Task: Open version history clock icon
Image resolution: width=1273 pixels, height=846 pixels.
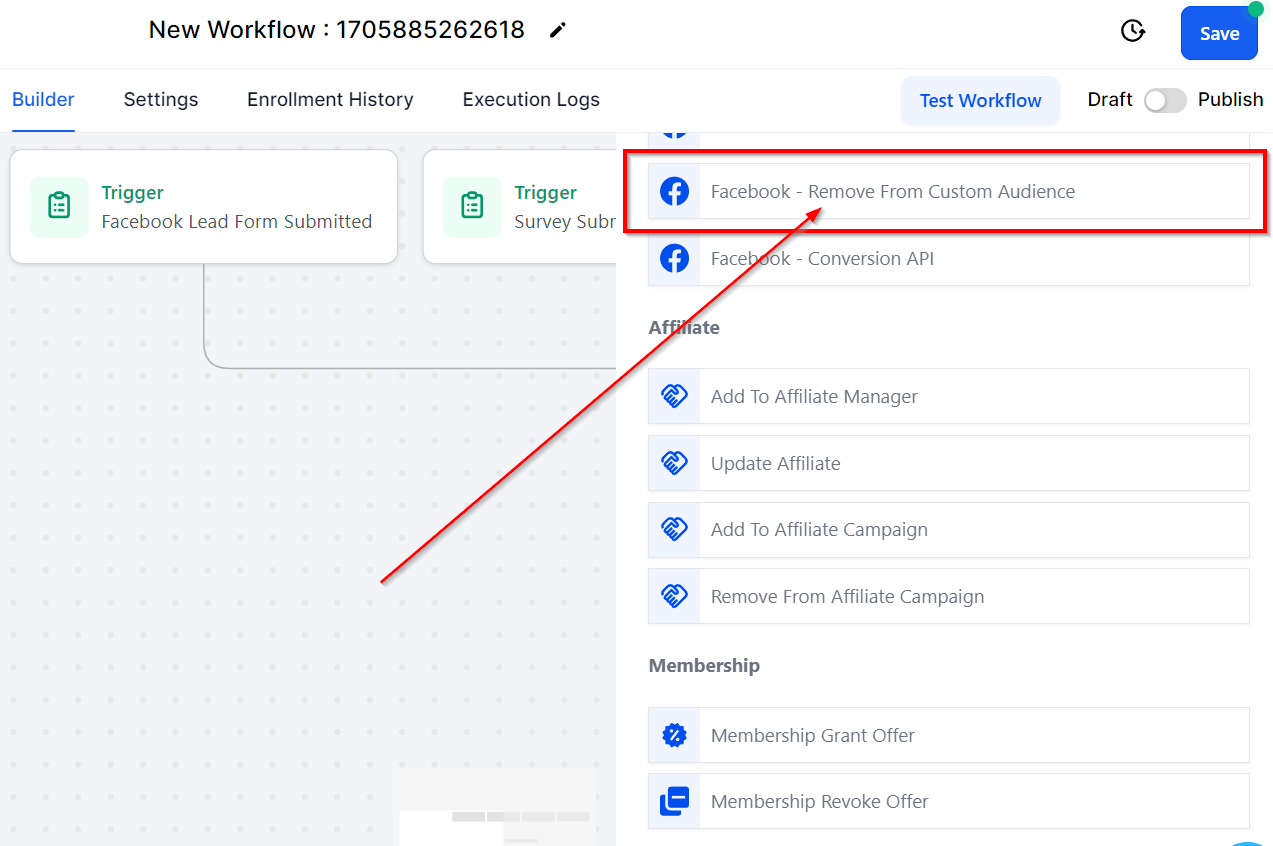Action: pyautogui.click(x=1132, y=31)
